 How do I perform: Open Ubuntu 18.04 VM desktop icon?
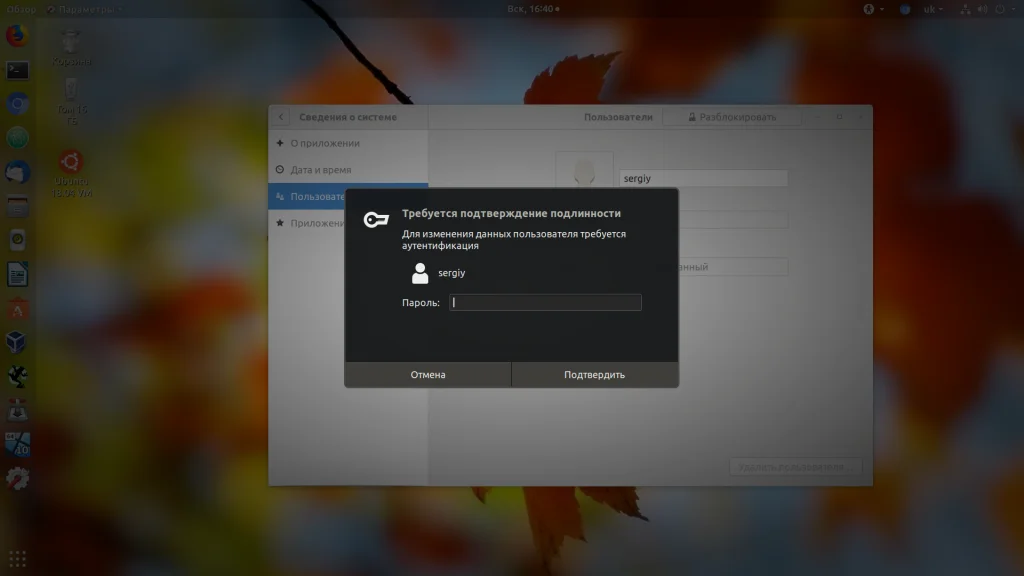click(x=71, y=174)
